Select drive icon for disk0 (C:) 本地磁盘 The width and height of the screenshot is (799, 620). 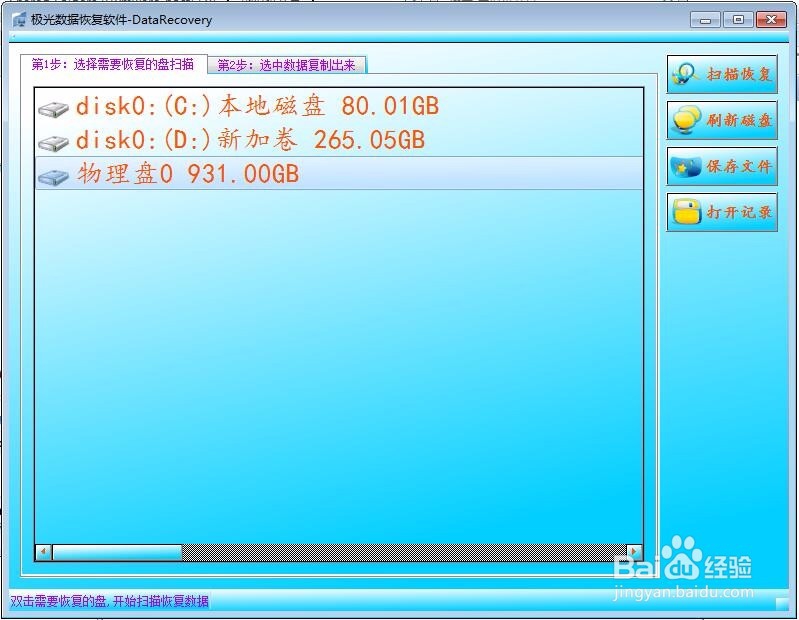pos(53,109)
